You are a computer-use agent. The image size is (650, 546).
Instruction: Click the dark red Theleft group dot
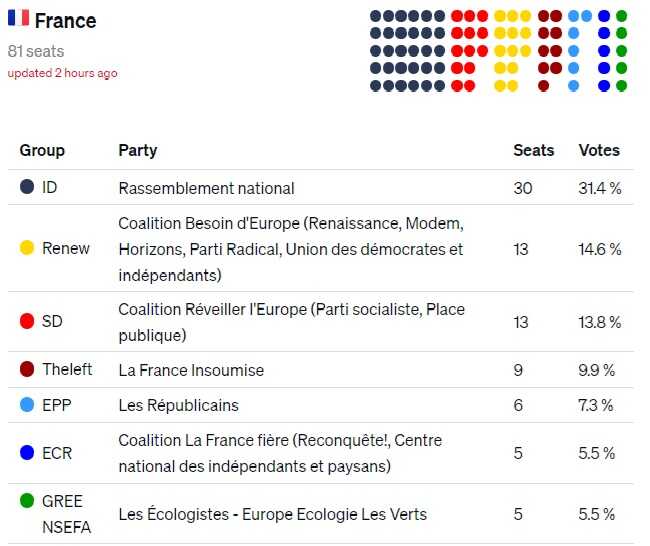click(27, 370)
